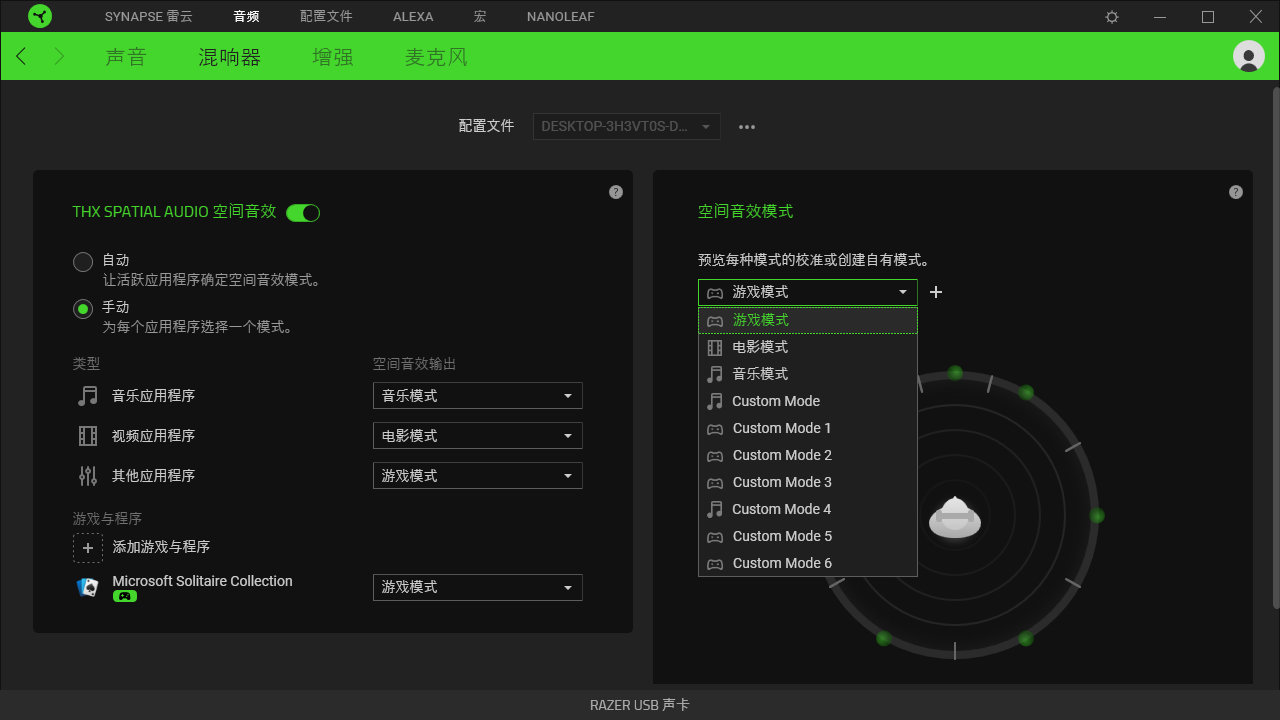This screenshot has height=720, width=1280.
Task: Click RAZER USB 声卡 device label
Action: pos(640,705)
